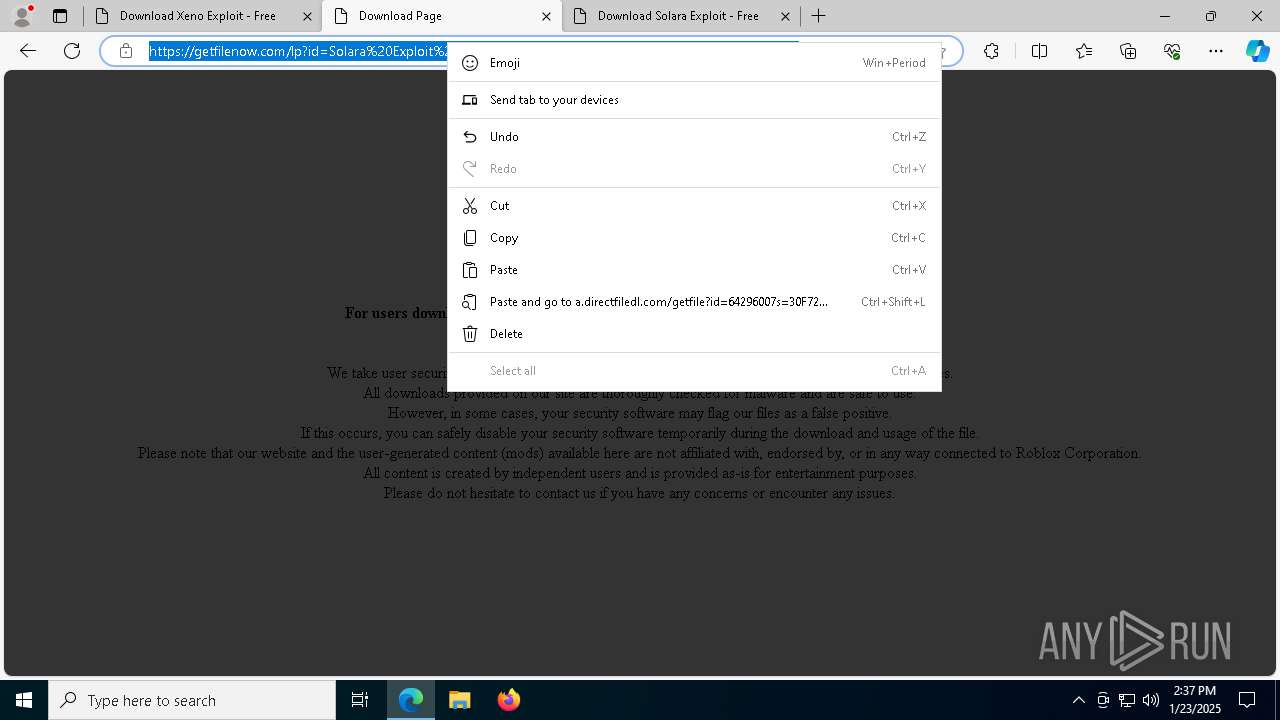Select the Download Page tab
The width and height of the screenshot is (1280, 720).
tap(442, 16)
